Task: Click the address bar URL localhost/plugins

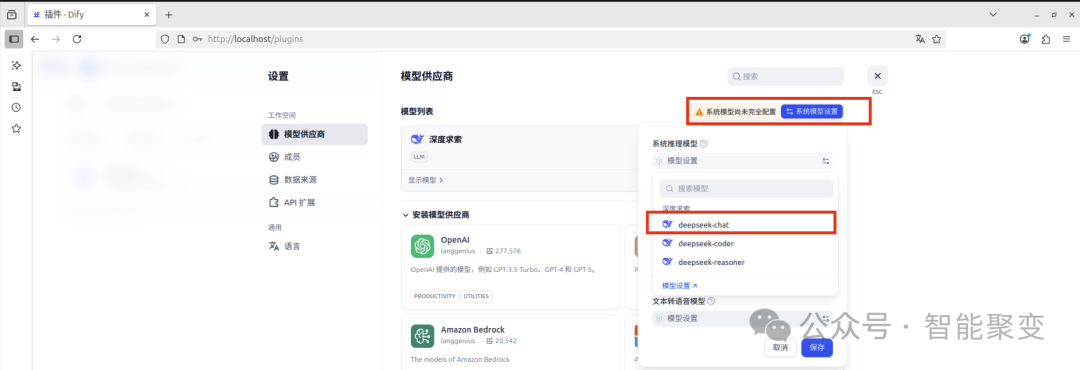Action: (256, 39)
